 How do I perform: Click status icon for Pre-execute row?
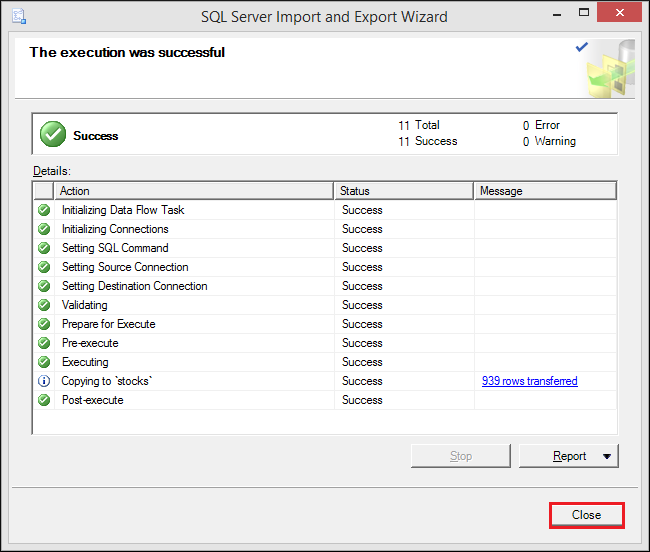pyautogui.click(x=44, y=343)
